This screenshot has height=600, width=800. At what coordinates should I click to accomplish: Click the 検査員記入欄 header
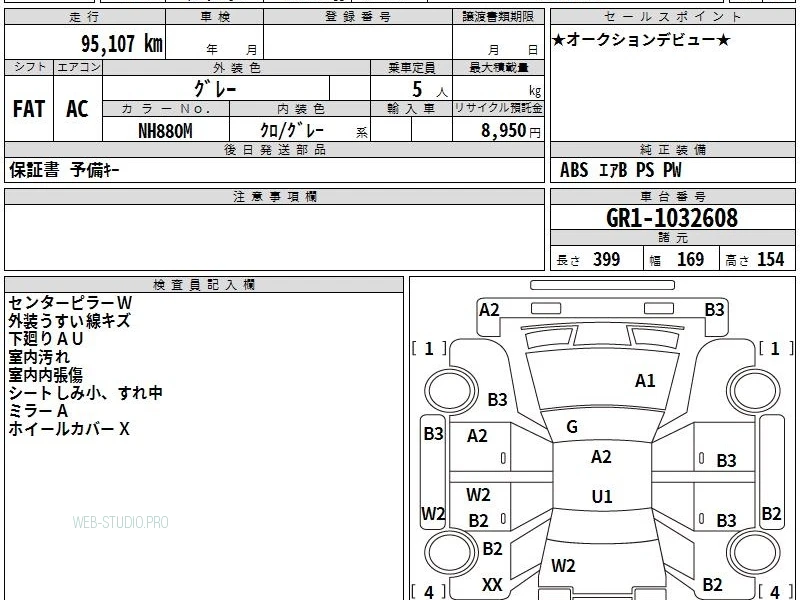(204, 285)
